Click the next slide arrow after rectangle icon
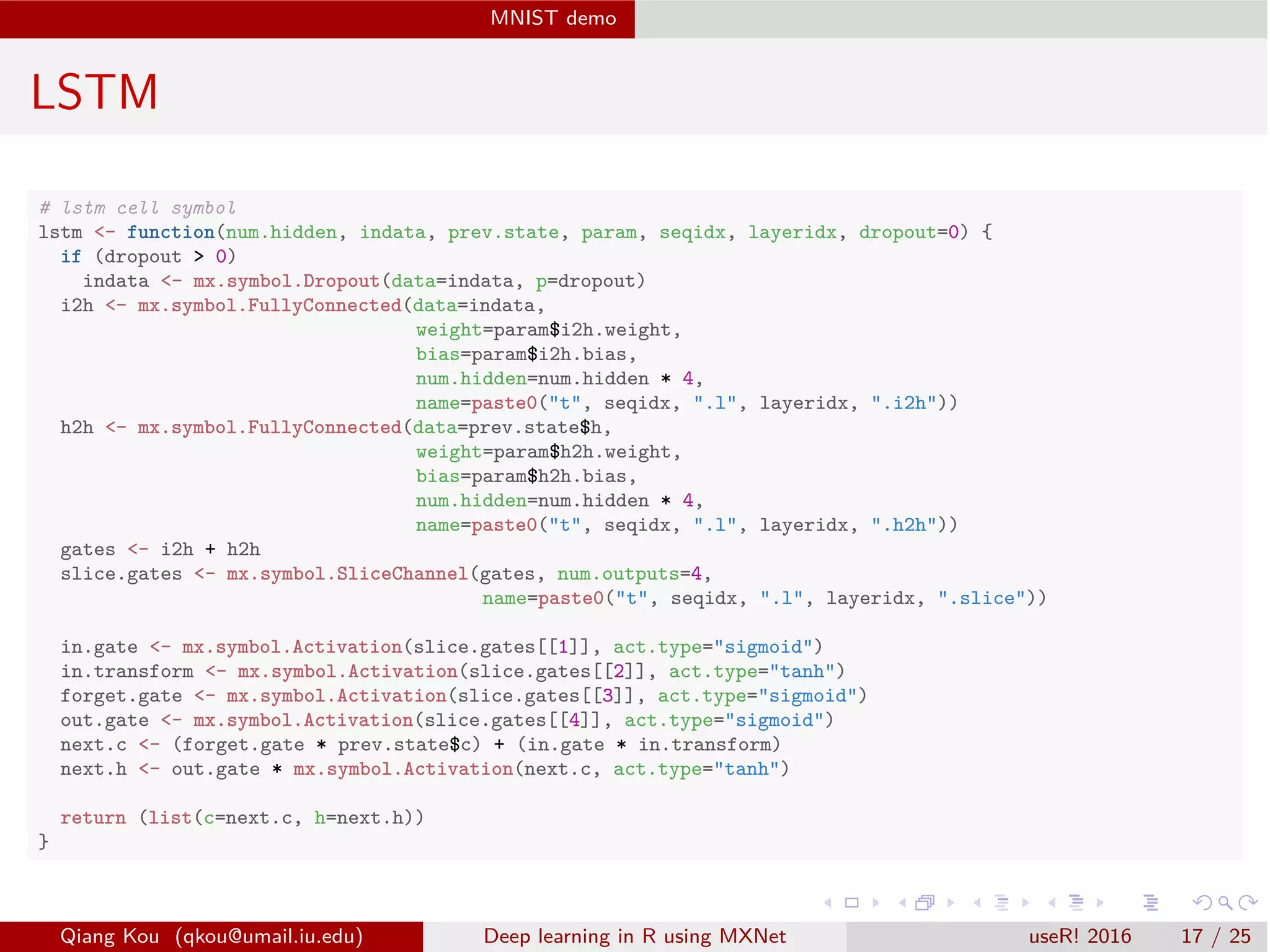 876,903
